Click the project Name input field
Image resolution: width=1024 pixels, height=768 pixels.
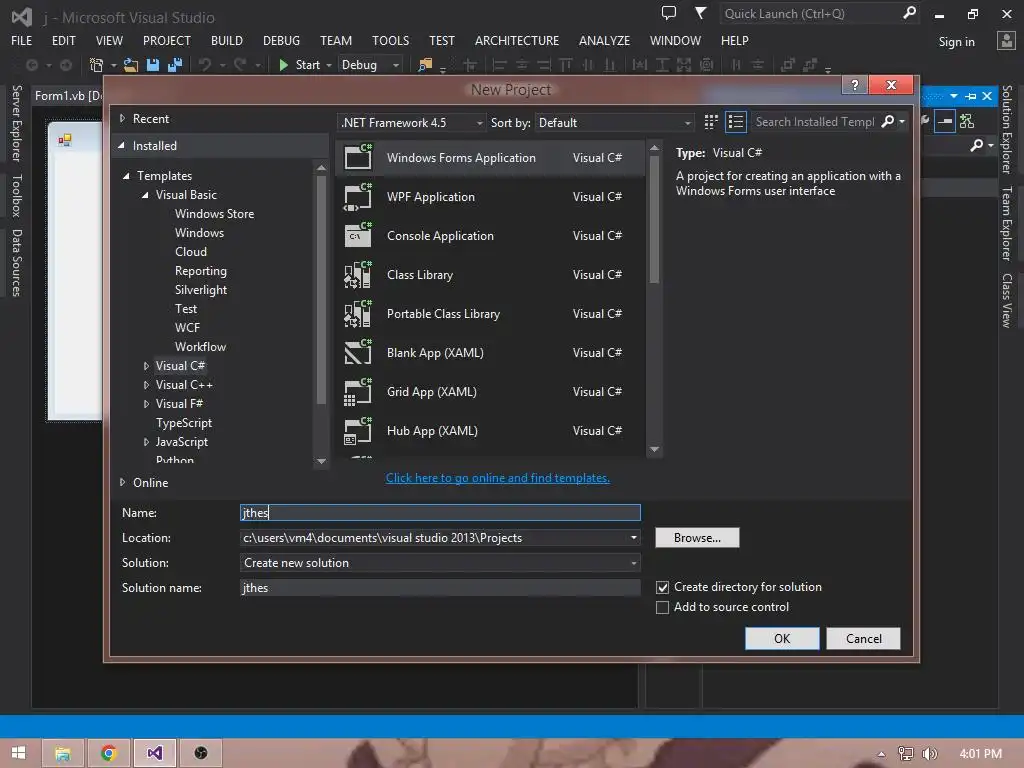coord(440,513)
